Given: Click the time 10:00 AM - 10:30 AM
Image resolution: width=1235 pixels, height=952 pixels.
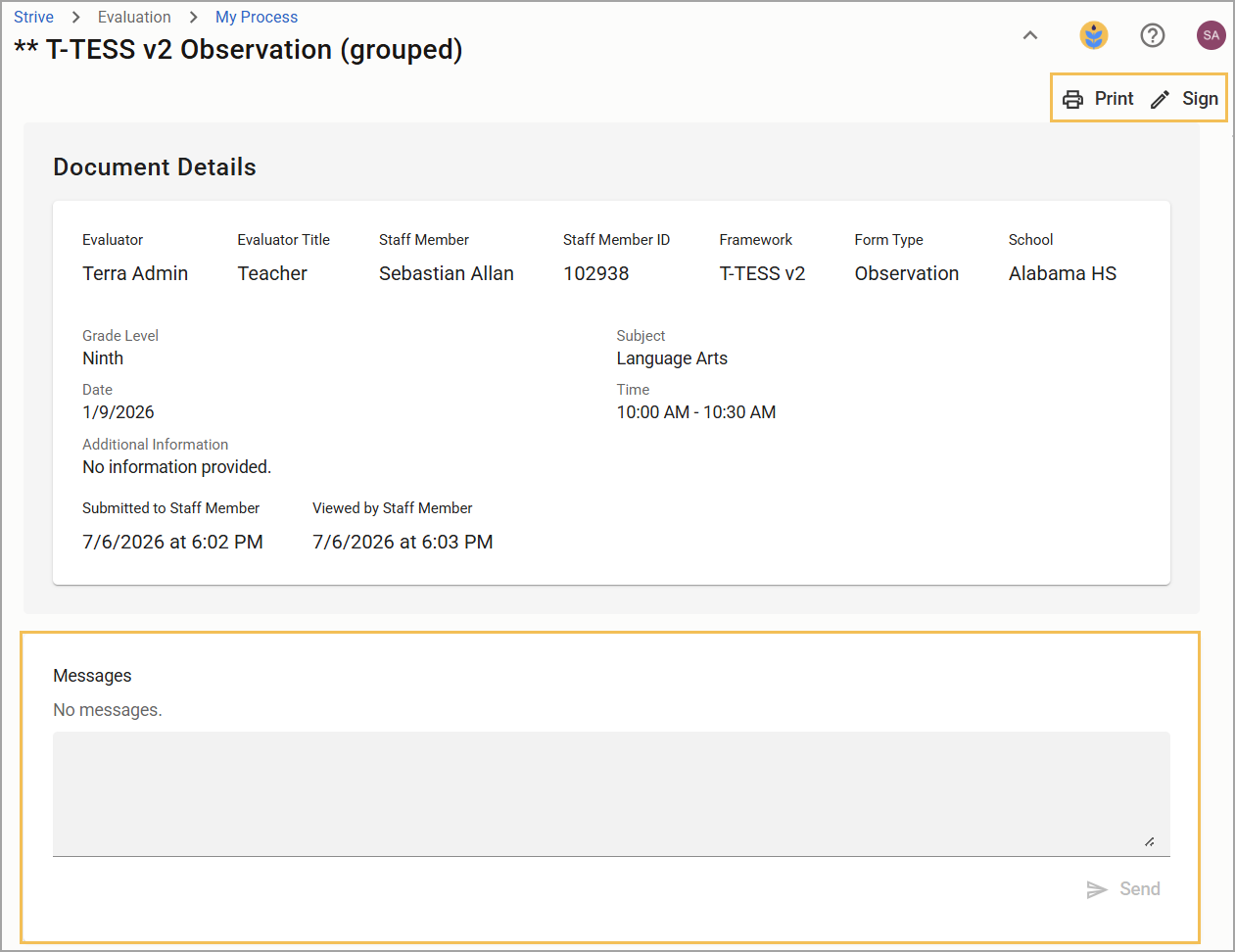Looking at the screenshot, I should pyautogui.click(x=696, y=412).
